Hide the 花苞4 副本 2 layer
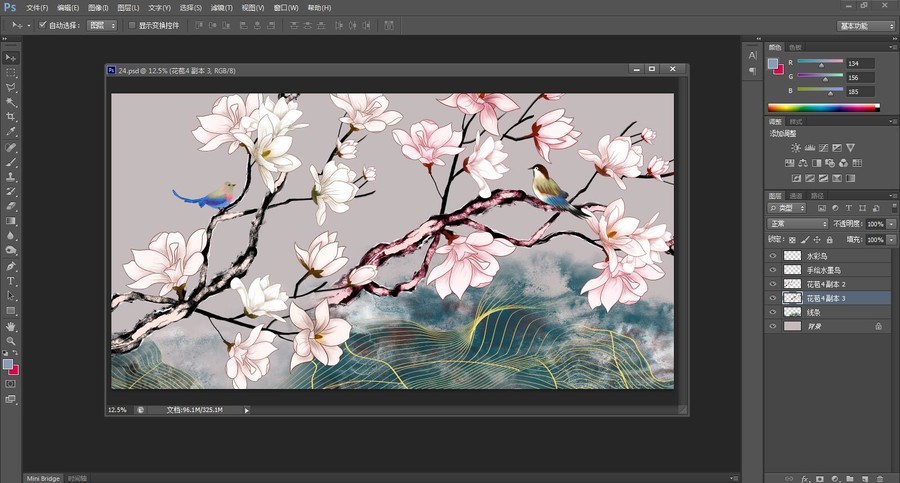 pyautogui.click(x=773, y=284)
